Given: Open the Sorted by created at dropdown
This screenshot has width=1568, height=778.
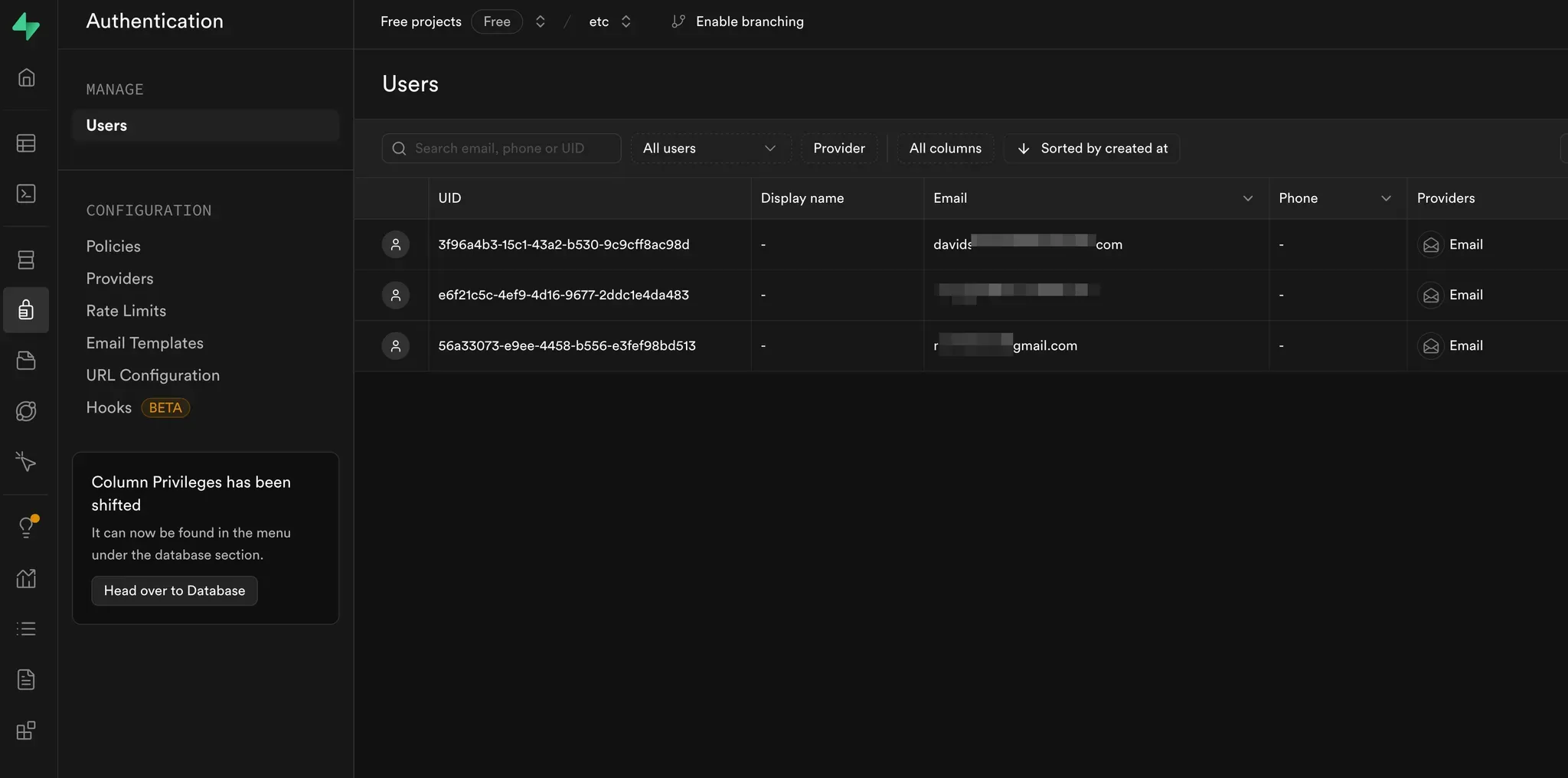Looking at the screenshot, I should pyautogui.click(x=1092, y=149).
